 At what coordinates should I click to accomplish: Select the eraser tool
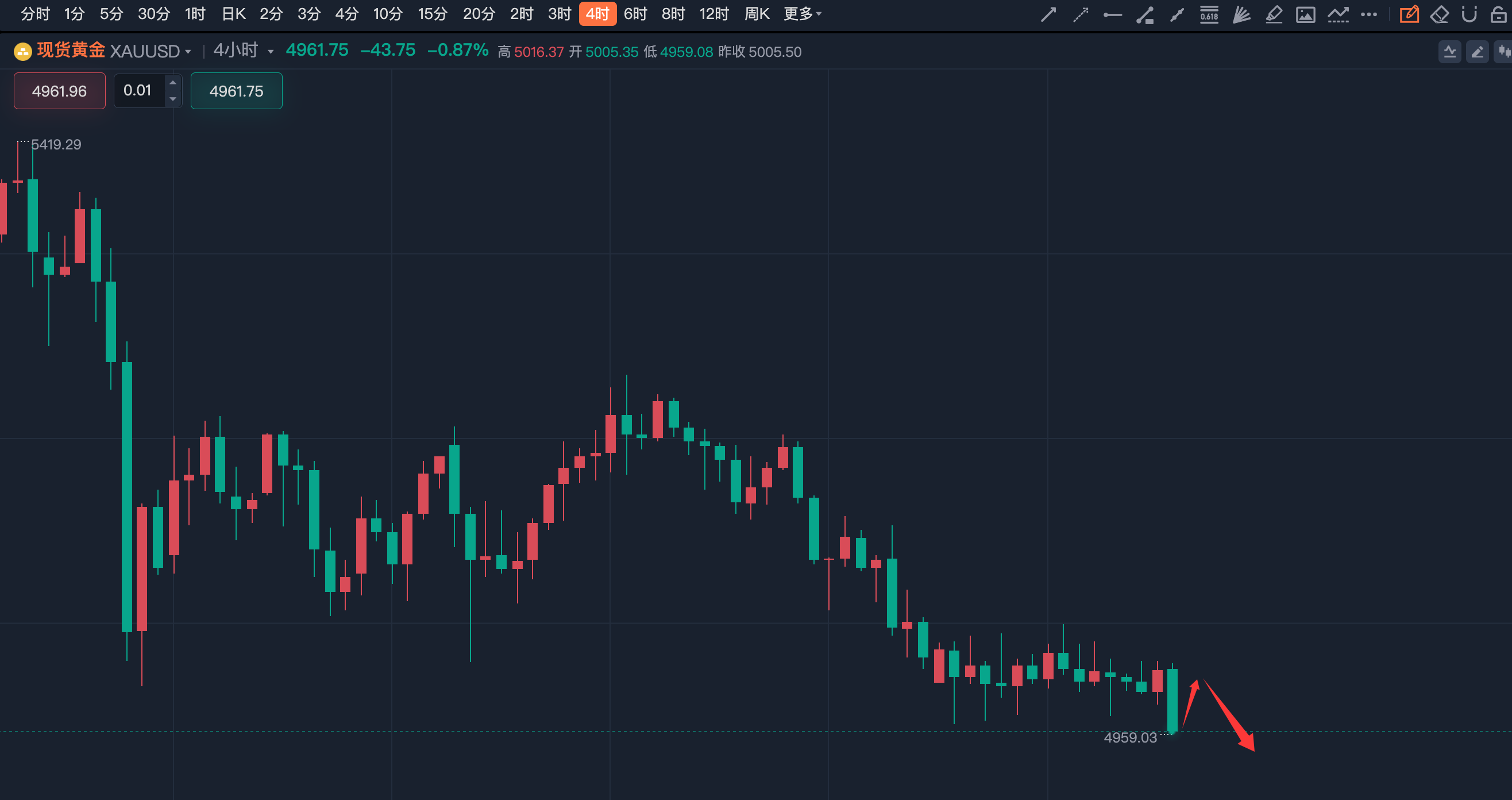1439,14
